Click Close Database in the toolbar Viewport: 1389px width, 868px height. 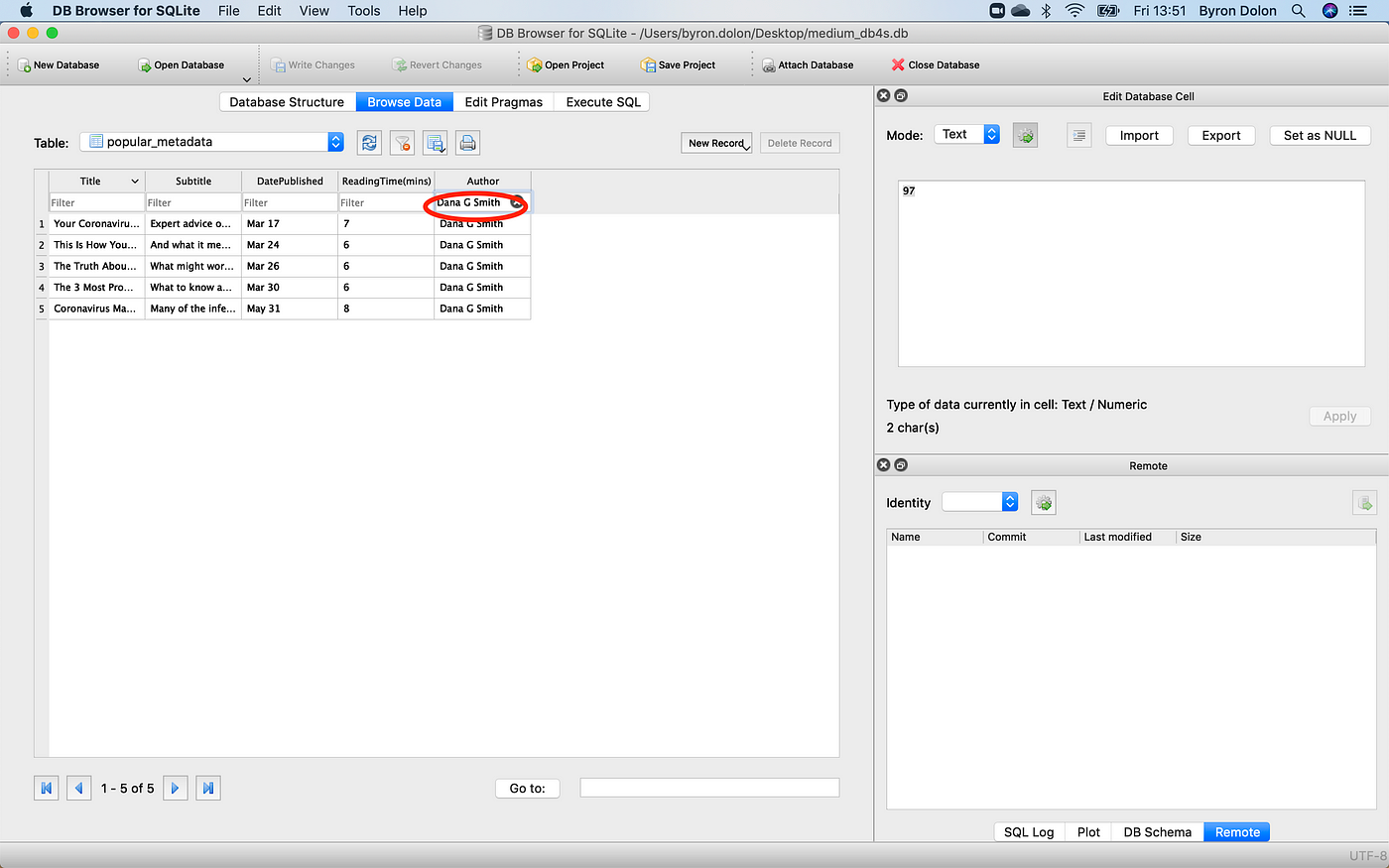point(936,65)
